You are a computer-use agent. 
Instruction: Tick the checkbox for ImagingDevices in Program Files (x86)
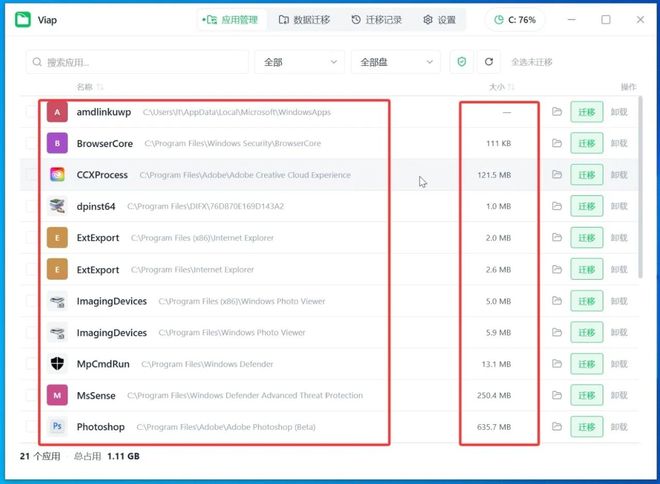(x=31, y=301)
